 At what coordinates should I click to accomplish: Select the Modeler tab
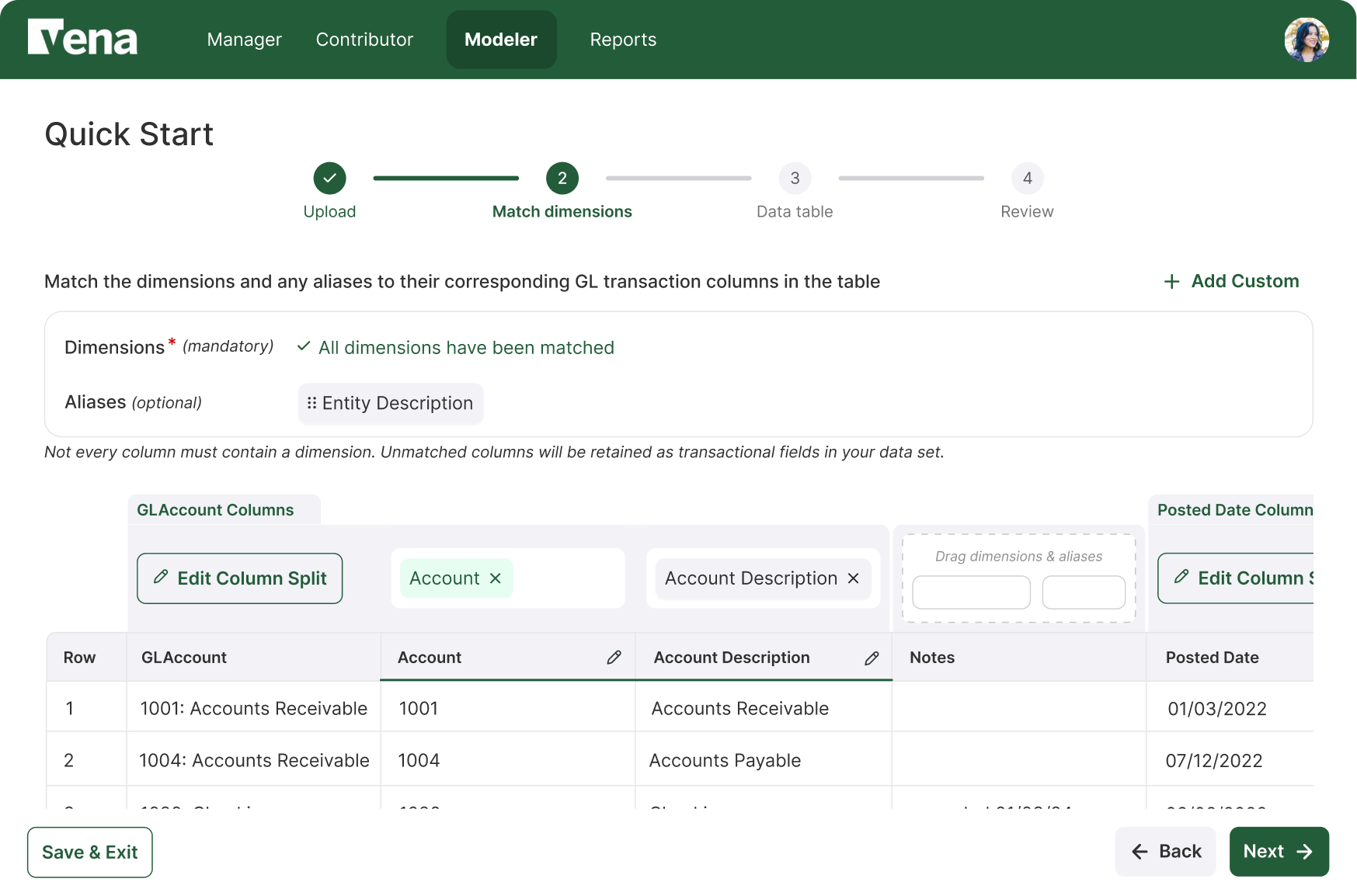pyautogui.click(x=501, y=40)
